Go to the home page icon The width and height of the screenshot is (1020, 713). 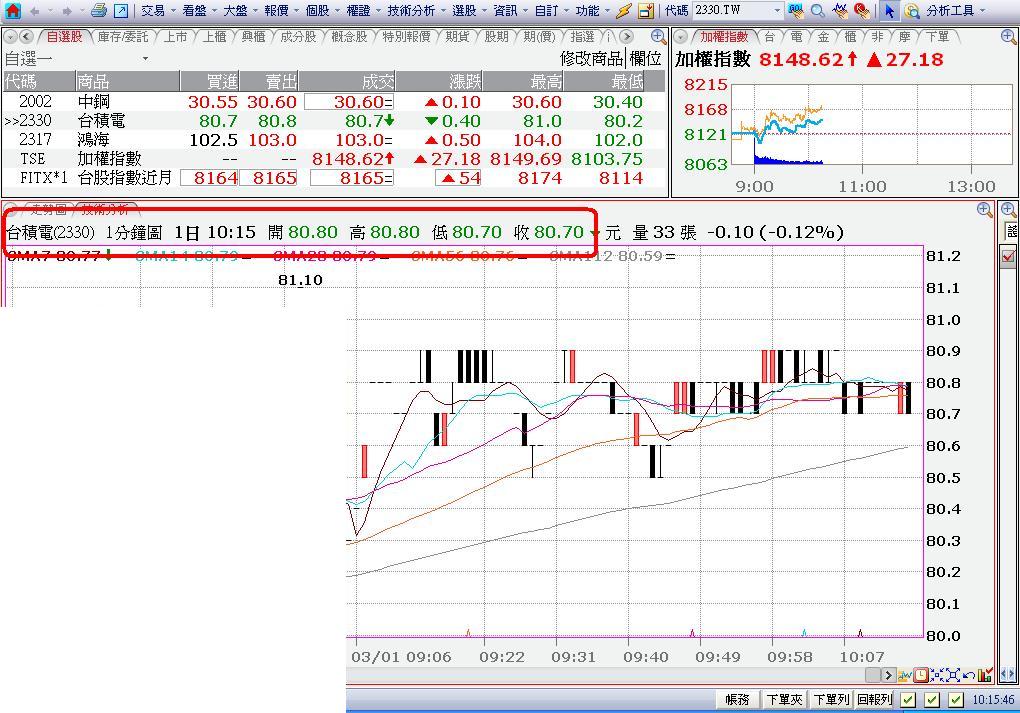coord(12,10)
